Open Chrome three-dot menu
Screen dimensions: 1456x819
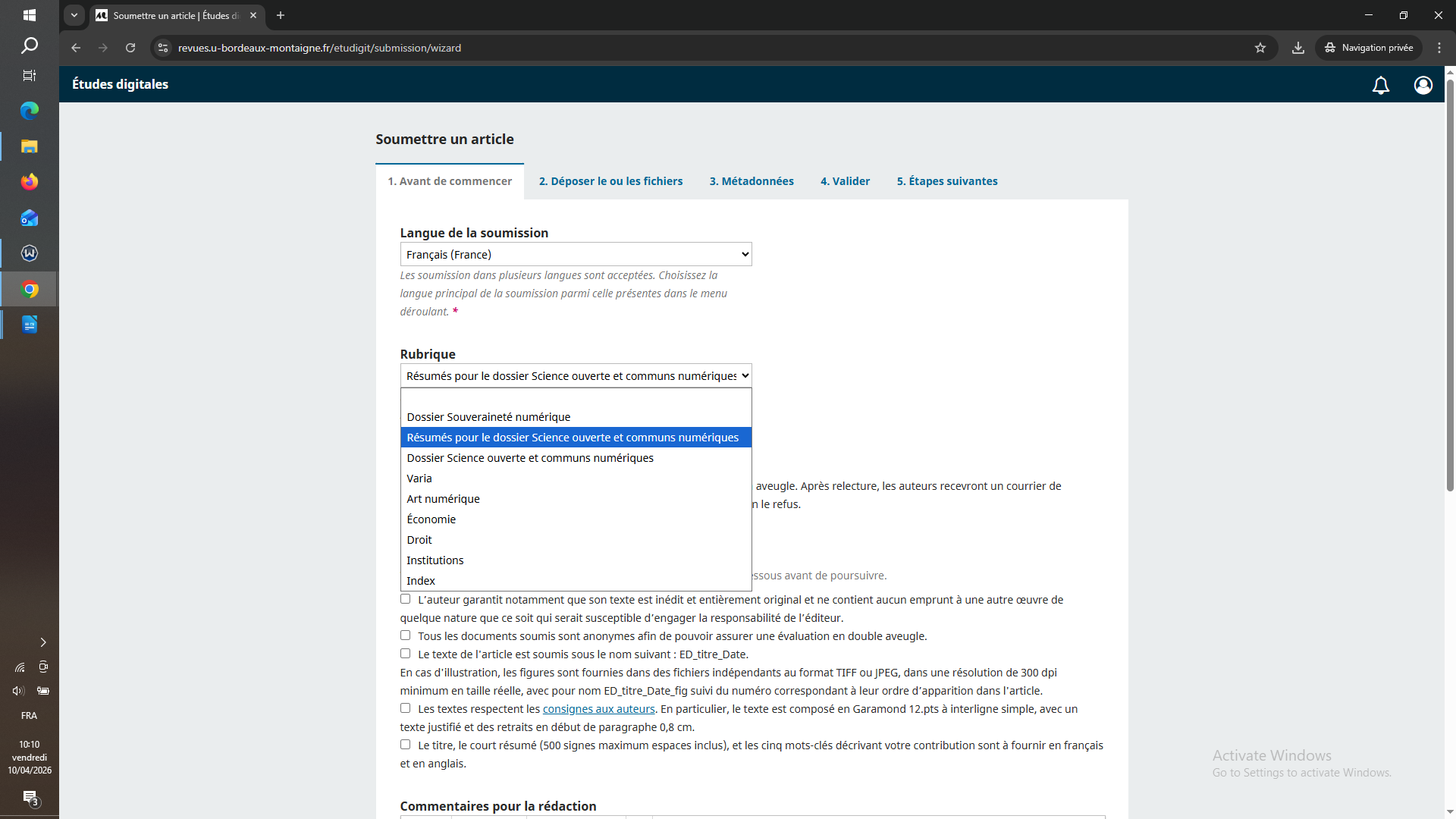[1439, 48]
